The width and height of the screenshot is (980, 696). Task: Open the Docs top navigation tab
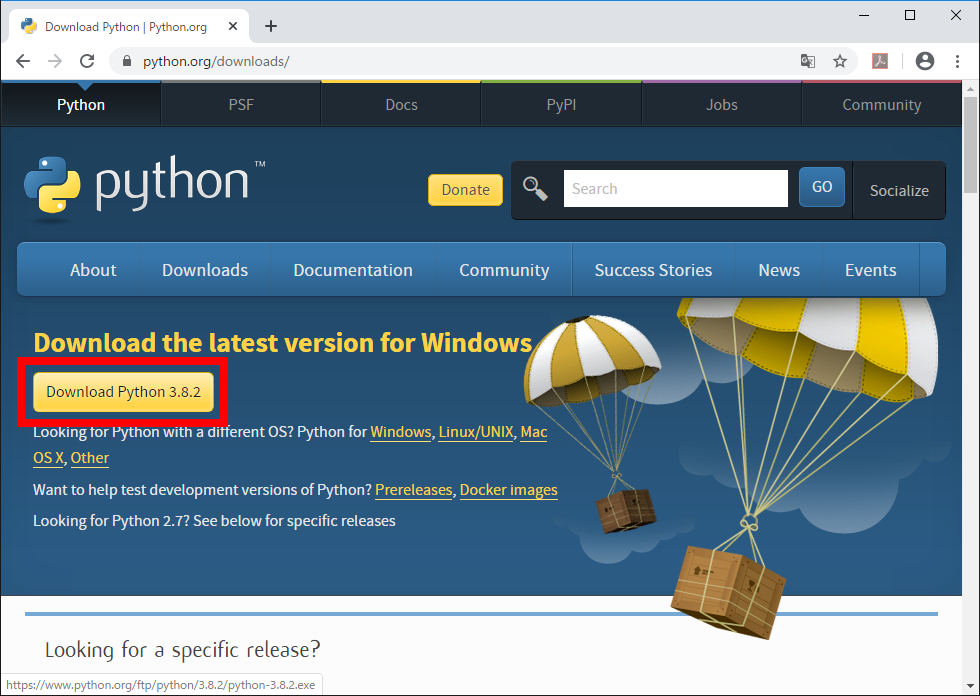pyautogui.click(x=401, y=104)
